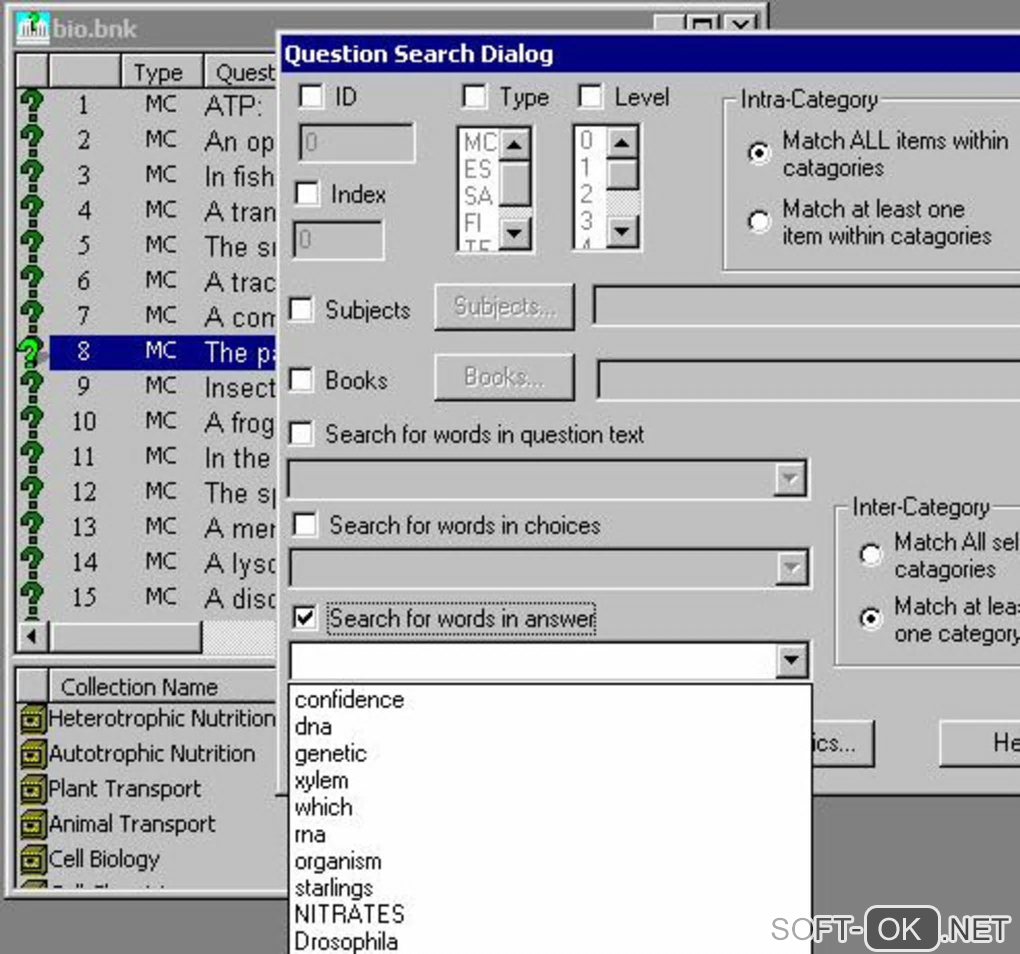The image size is (1020, 954).
Task: Enable Search for words in question text
Action: tap(301, 433)
